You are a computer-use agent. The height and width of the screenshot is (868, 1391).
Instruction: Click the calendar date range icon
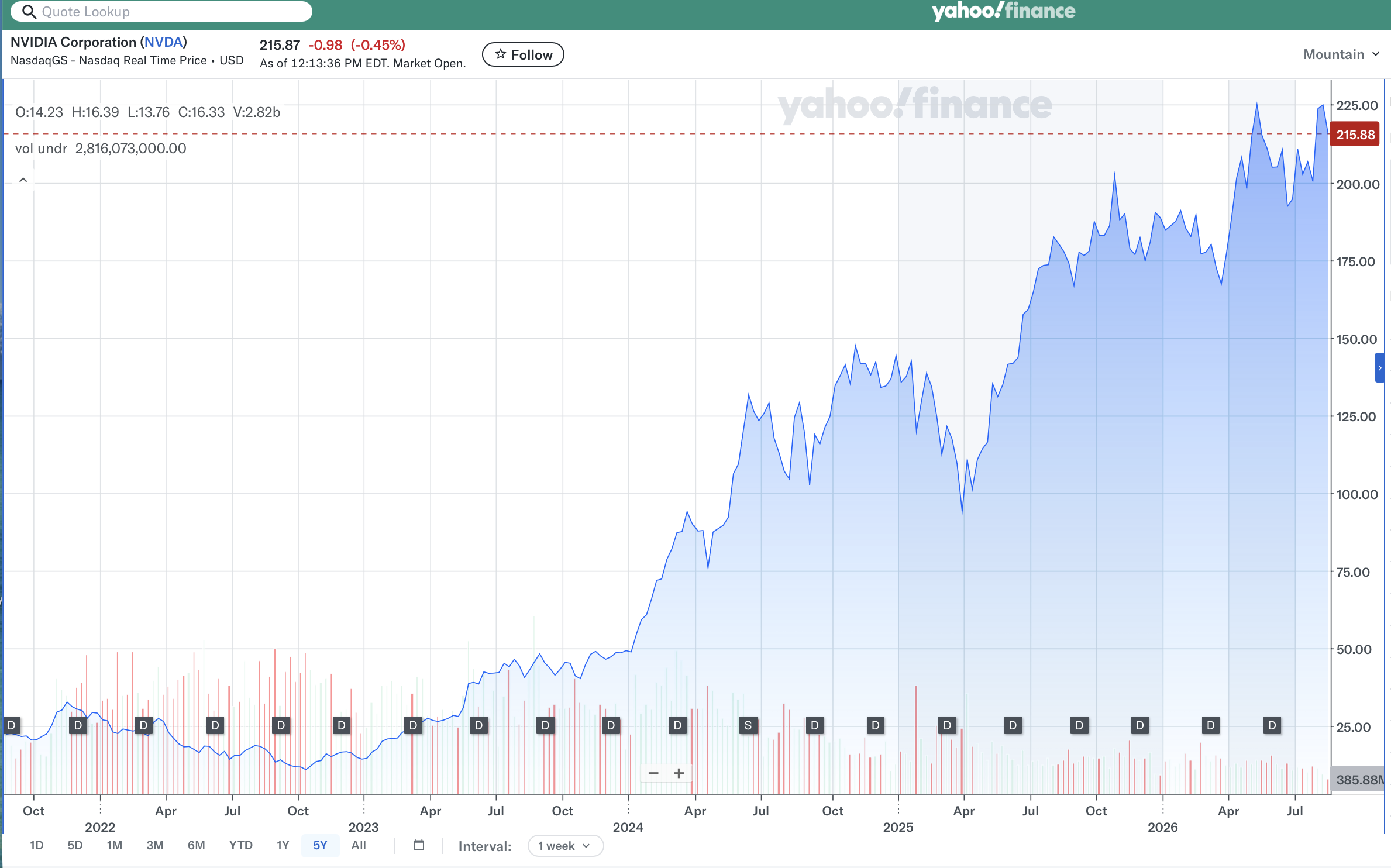[419, 845]
